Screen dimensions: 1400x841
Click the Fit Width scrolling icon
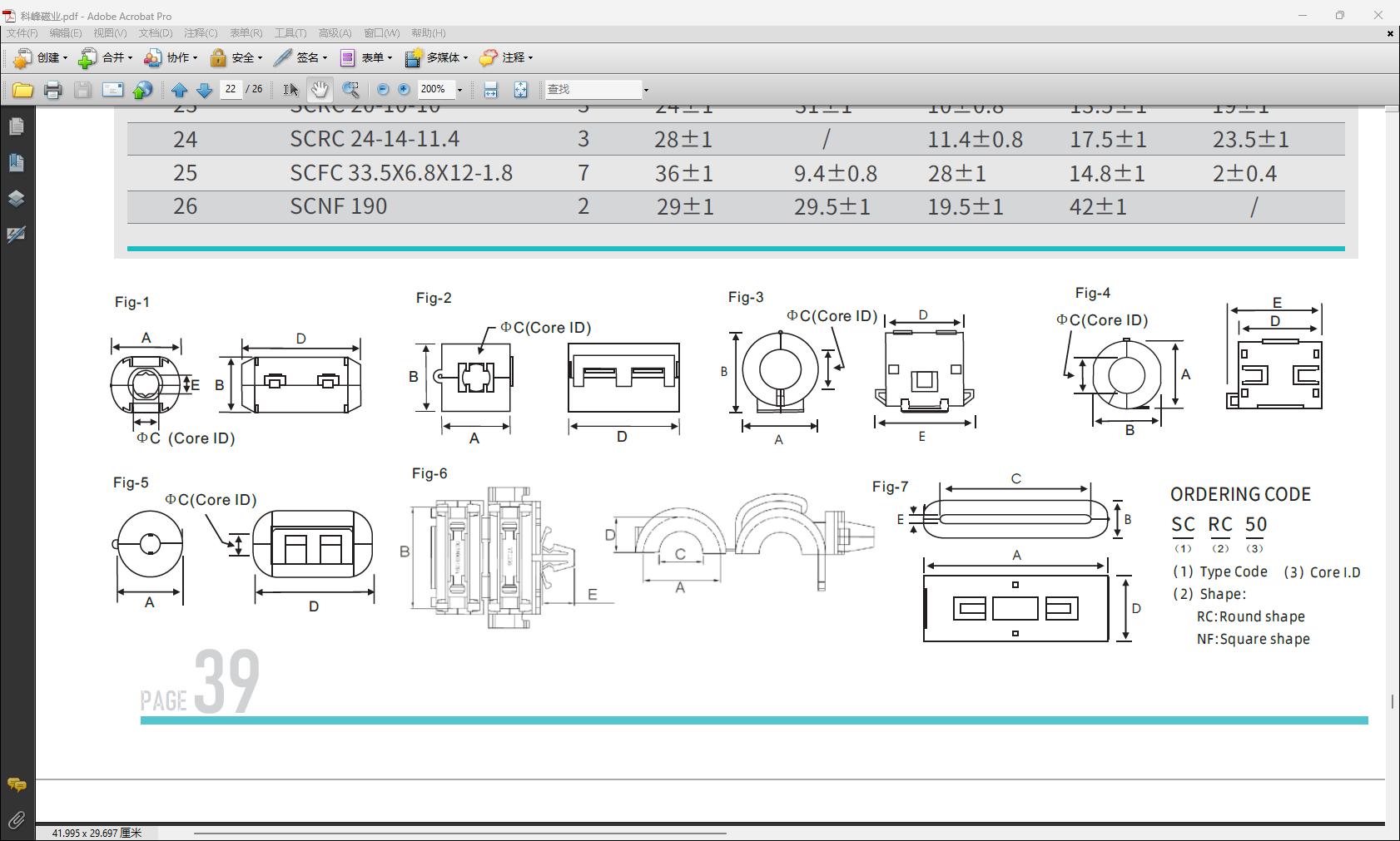coord(490,90)
